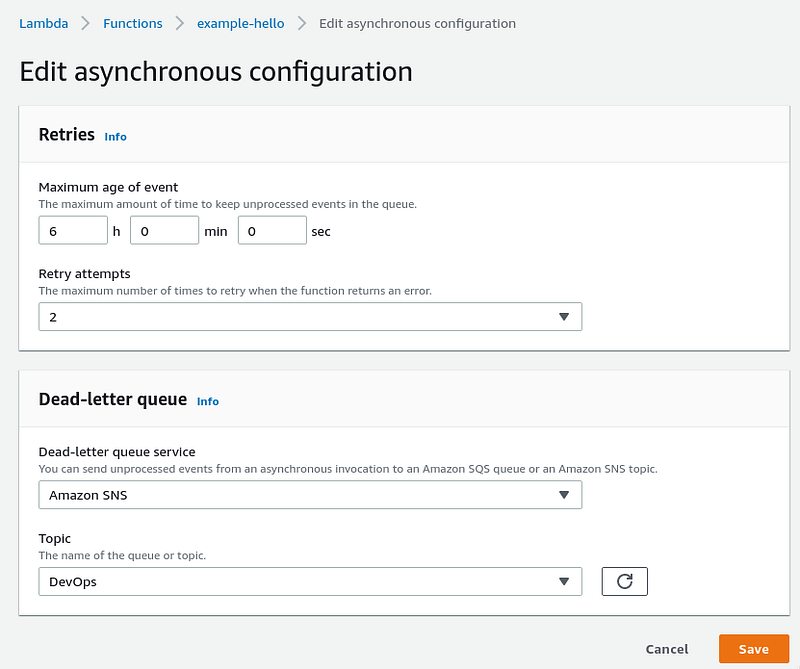Screen dimensions: 800x669
Task: Click the breadcrumb chevron after Lambda
Action: 86,23
